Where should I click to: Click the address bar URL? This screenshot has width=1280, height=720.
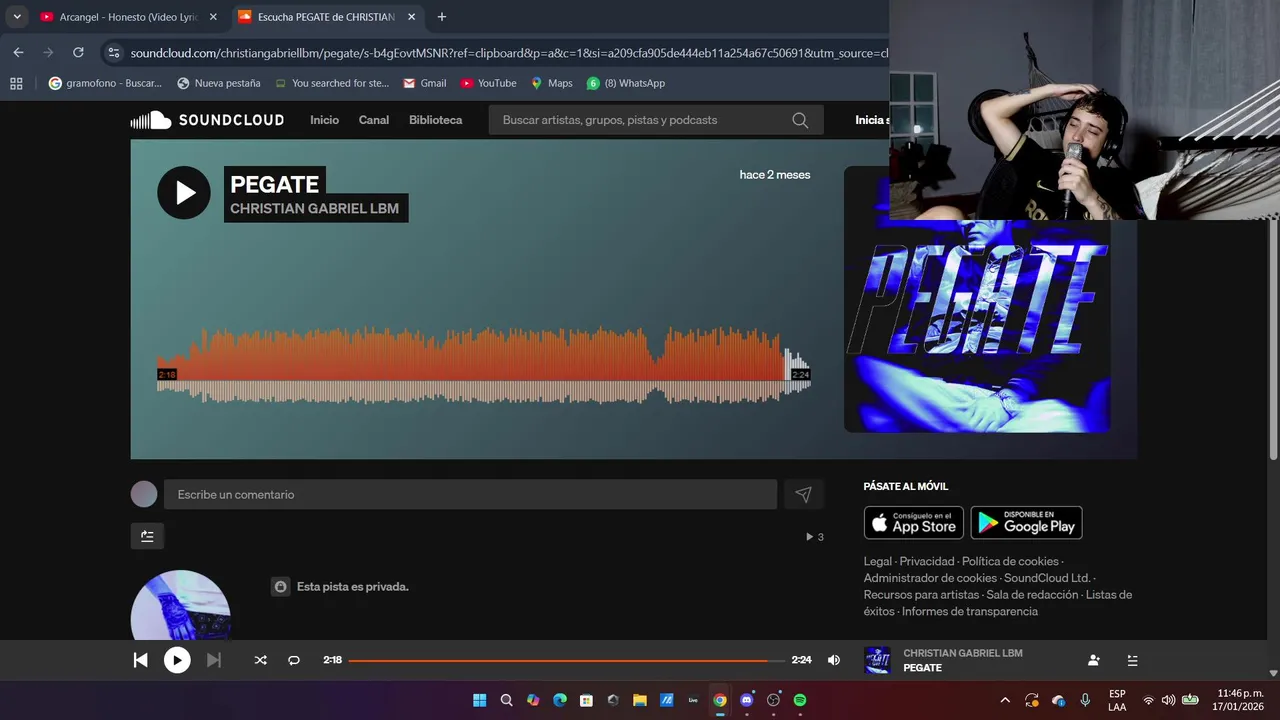tap(508, 53)
